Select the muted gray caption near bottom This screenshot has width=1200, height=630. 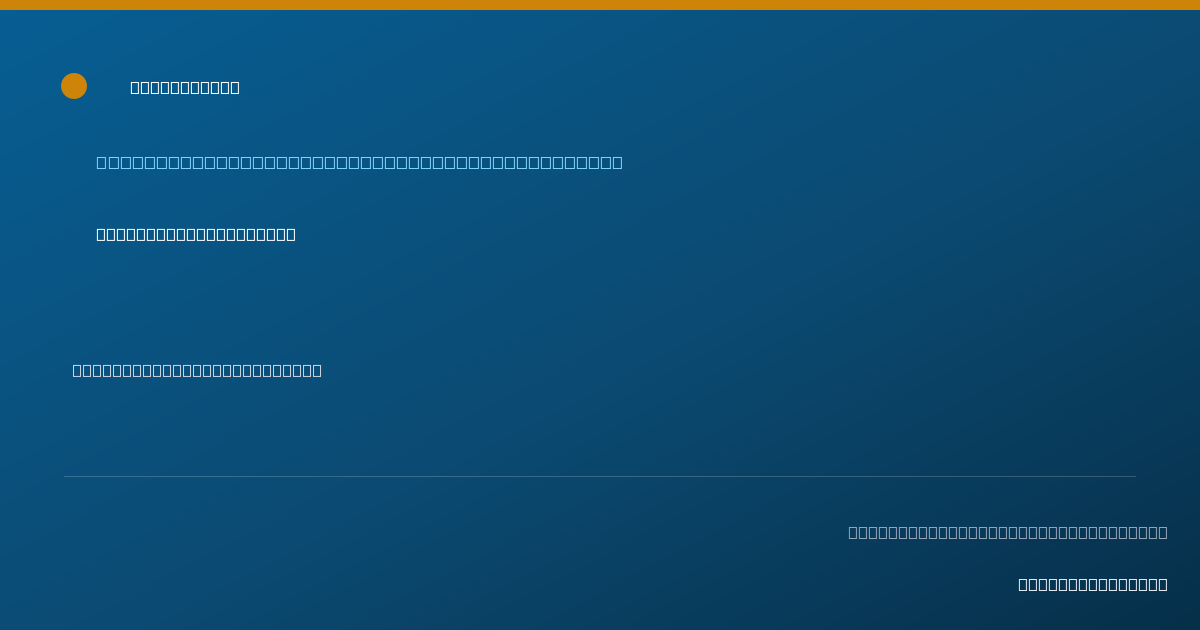click(1008, 532)
